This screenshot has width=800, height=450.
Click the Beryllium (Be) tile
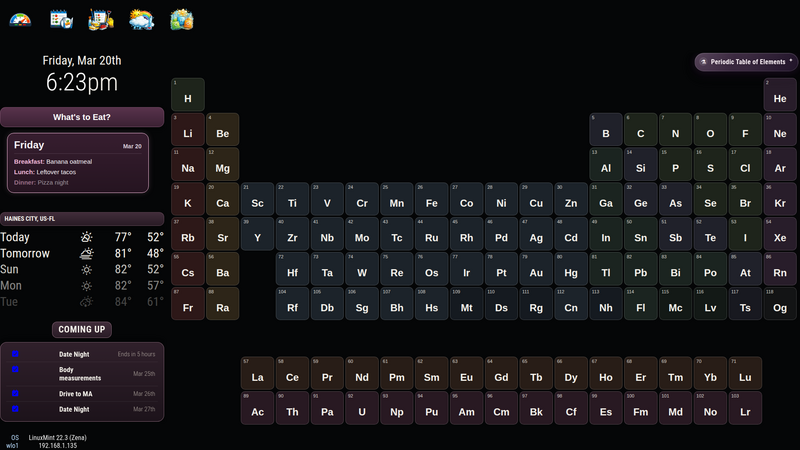222,129
